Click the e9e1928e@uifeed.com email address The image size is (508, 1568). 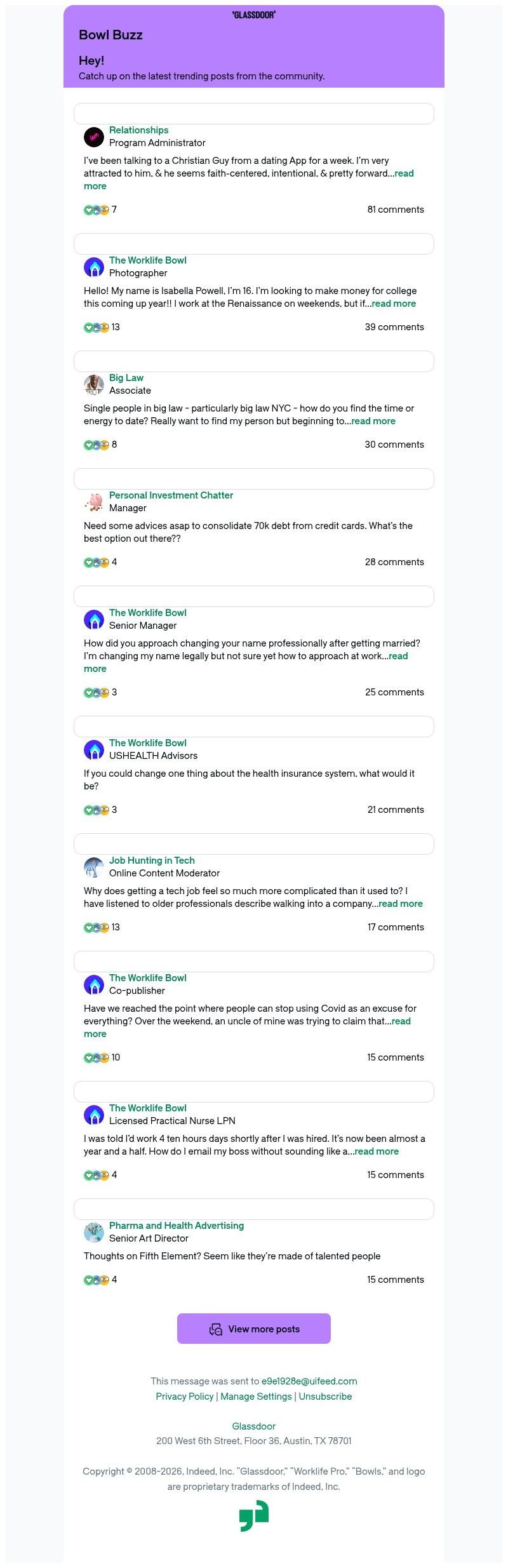[x=309, y=1381]
